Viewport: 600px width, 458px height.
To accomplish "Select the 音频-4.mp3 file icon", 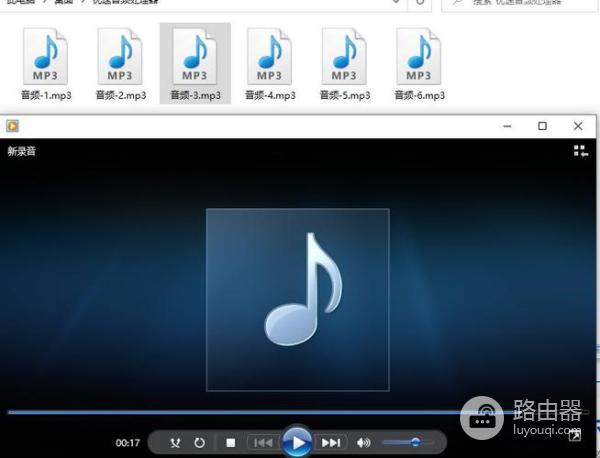I will (269, 56).
